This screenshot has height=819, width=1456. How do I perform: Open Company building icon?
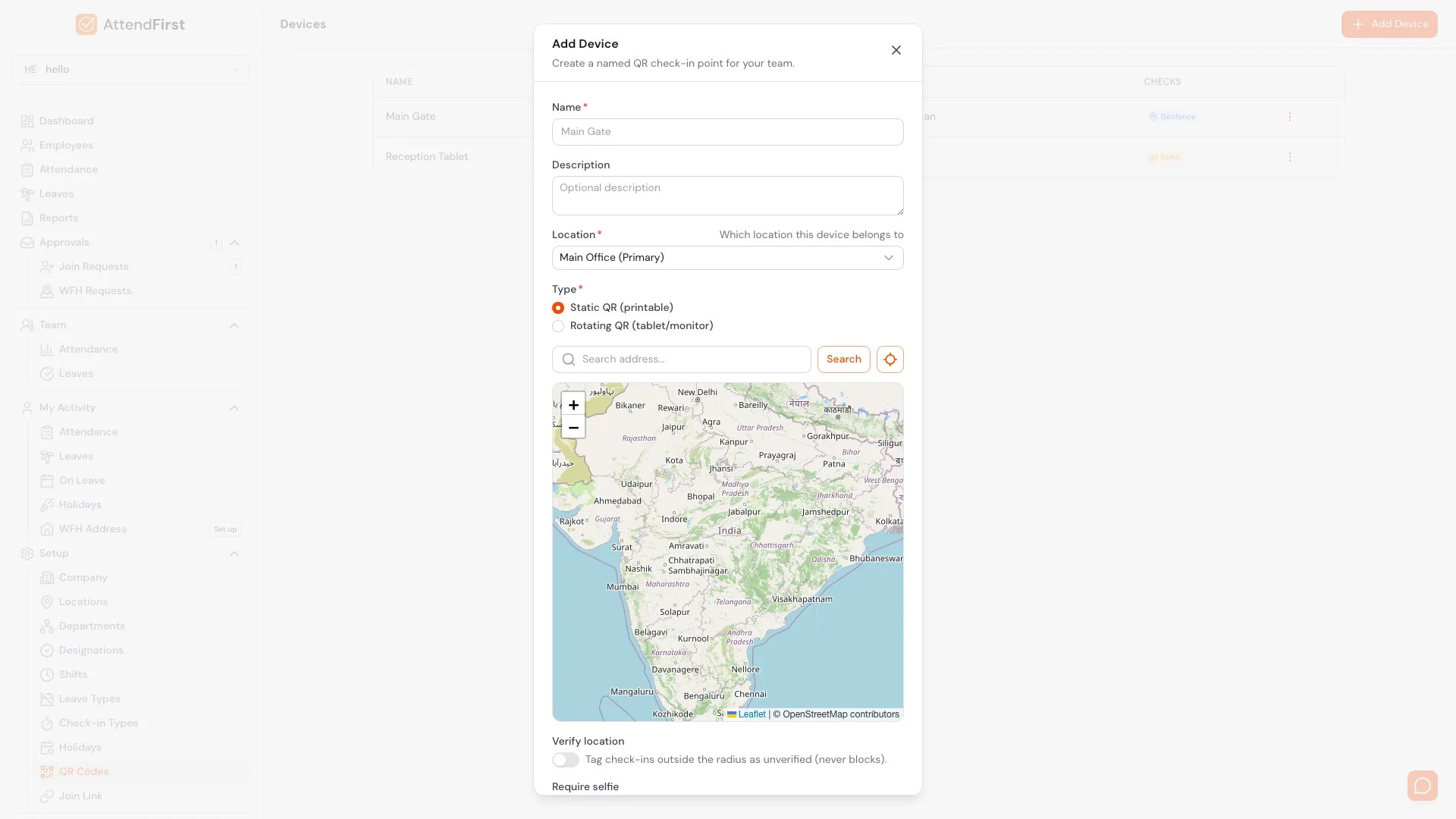(x=47, y=578)
